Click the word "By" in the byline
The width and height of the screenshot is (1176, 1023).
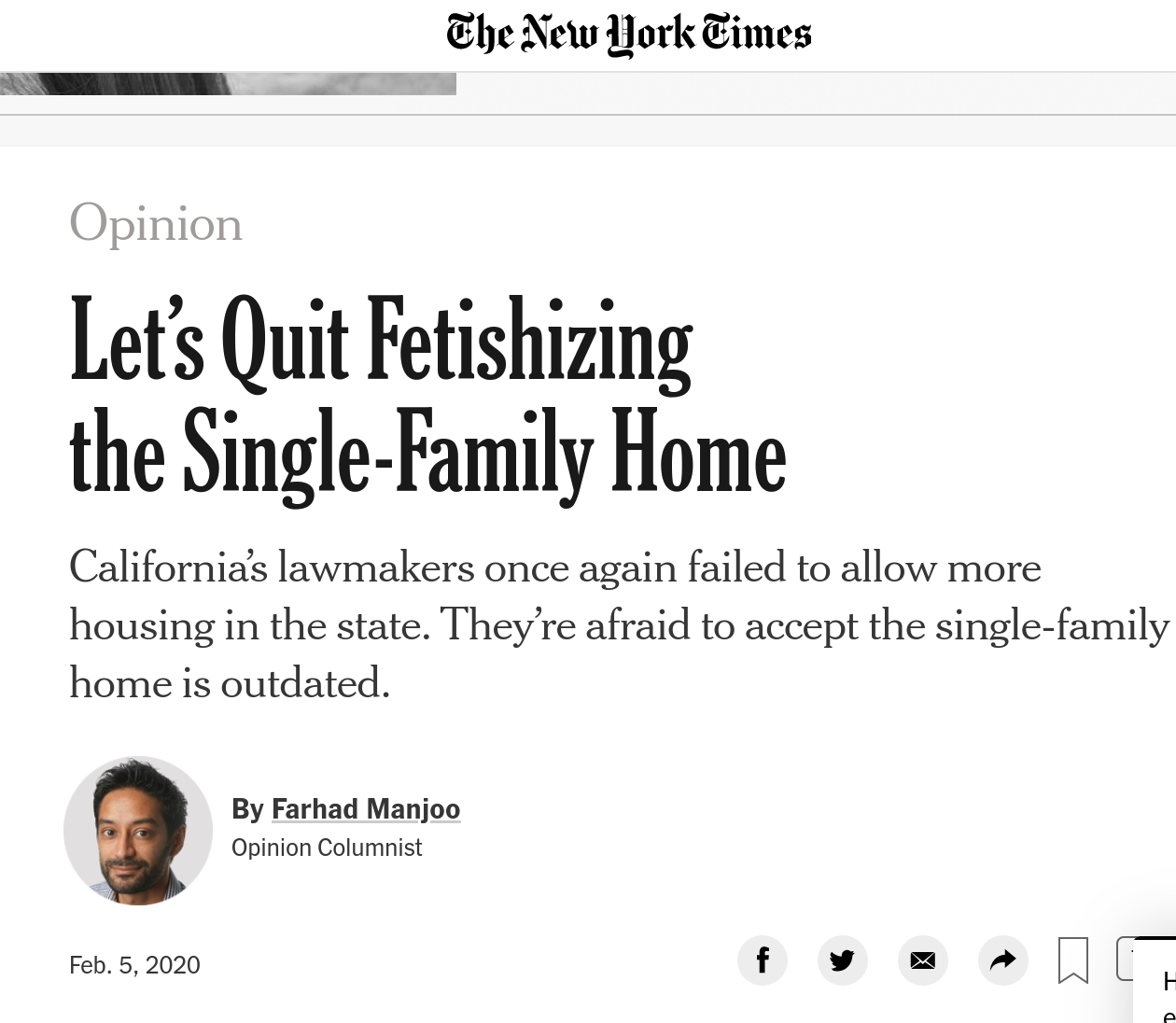[x=247, y=808]
